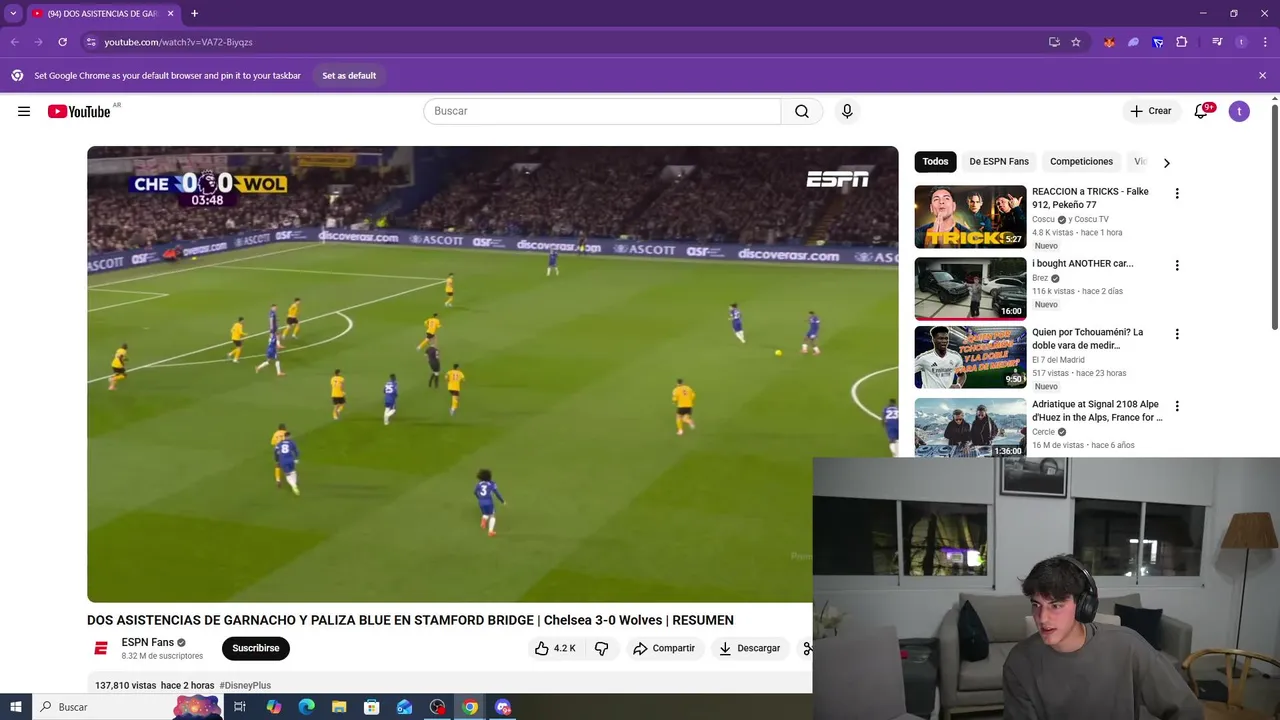
Task: Select the Competiciones chip
Action: (1081, 161)
